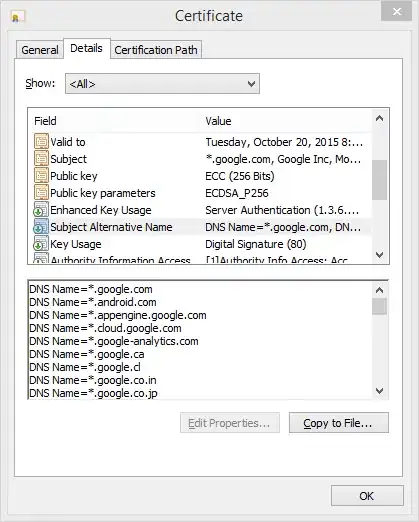Click the certificate icon in title bar

pos(18,17)
